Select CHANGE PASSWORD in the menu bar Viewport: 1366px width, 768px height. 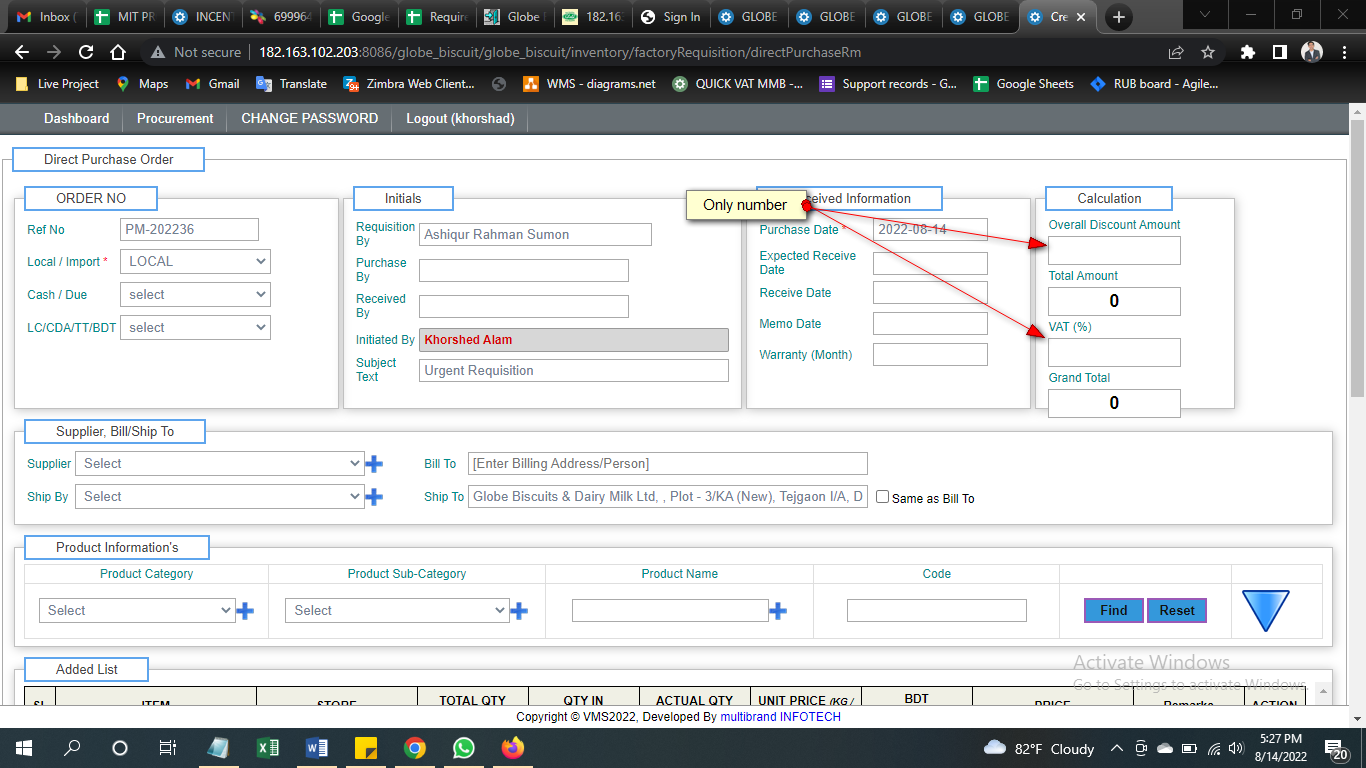(x=310, y=119)
